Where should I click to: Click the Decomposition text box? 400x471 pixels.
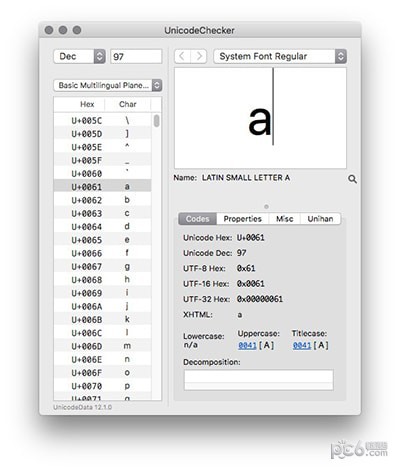click(259, 380)
